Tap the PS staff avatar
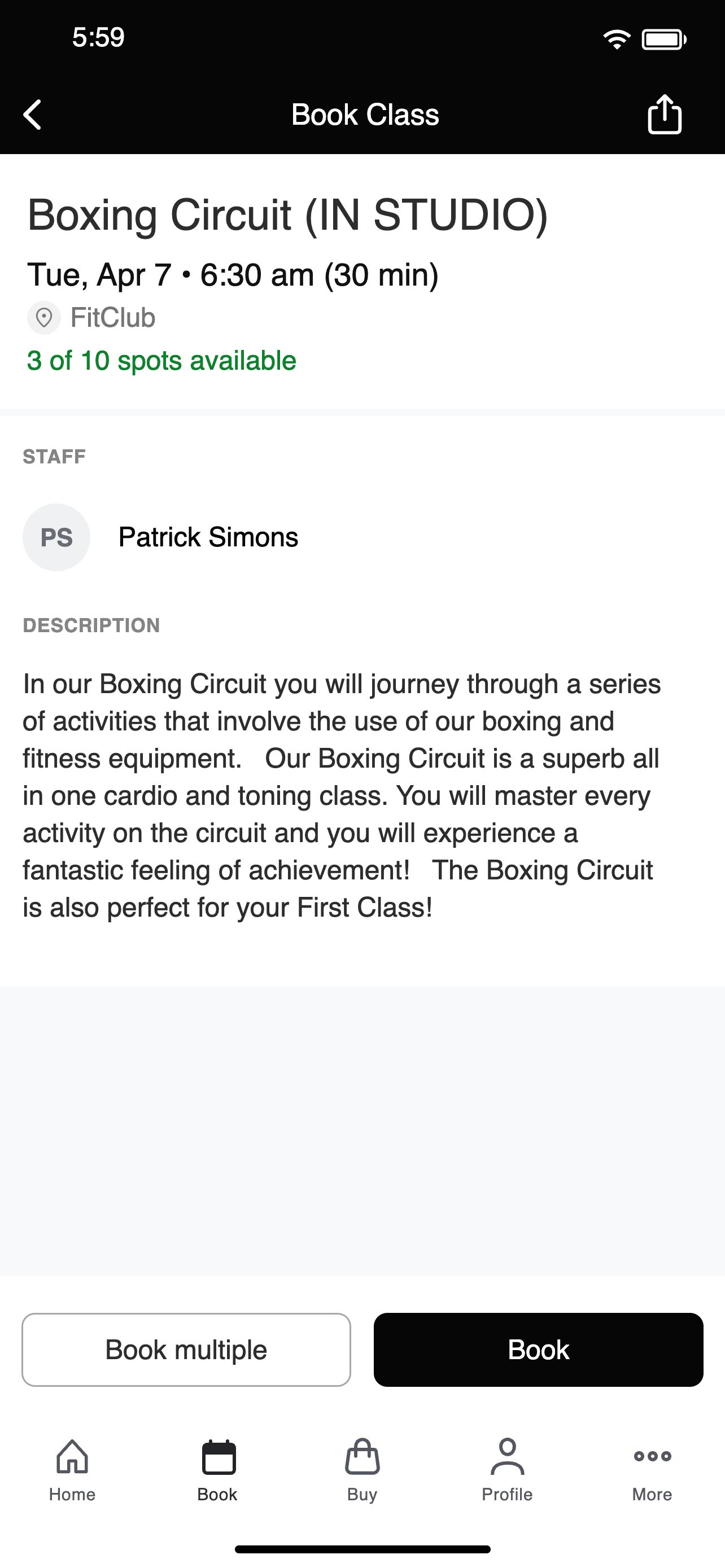The image size is (725, 1568). 56,537
